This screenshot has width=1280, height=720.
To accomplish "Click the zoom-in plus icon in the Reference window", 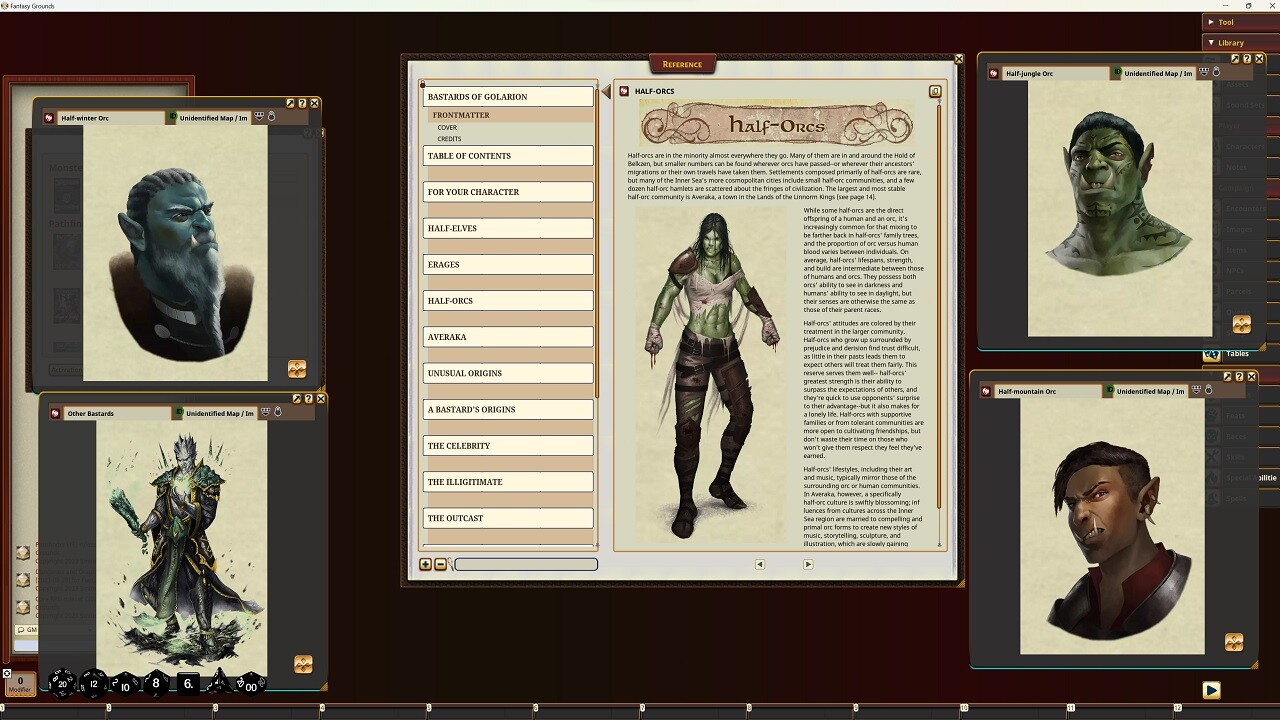I will (x=425, y=564).
